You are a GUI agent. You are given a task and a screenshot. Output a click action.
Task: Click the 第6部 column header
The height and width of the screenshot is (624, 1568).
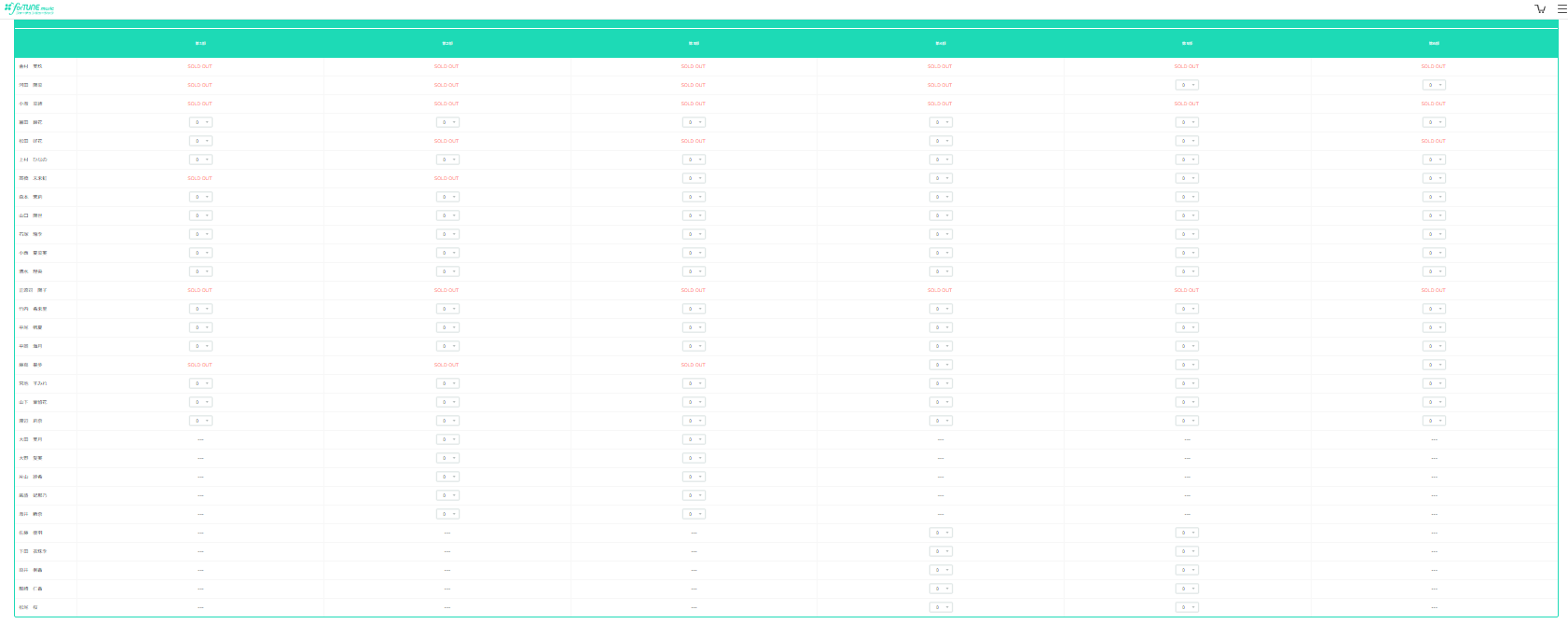[1434, 43]
